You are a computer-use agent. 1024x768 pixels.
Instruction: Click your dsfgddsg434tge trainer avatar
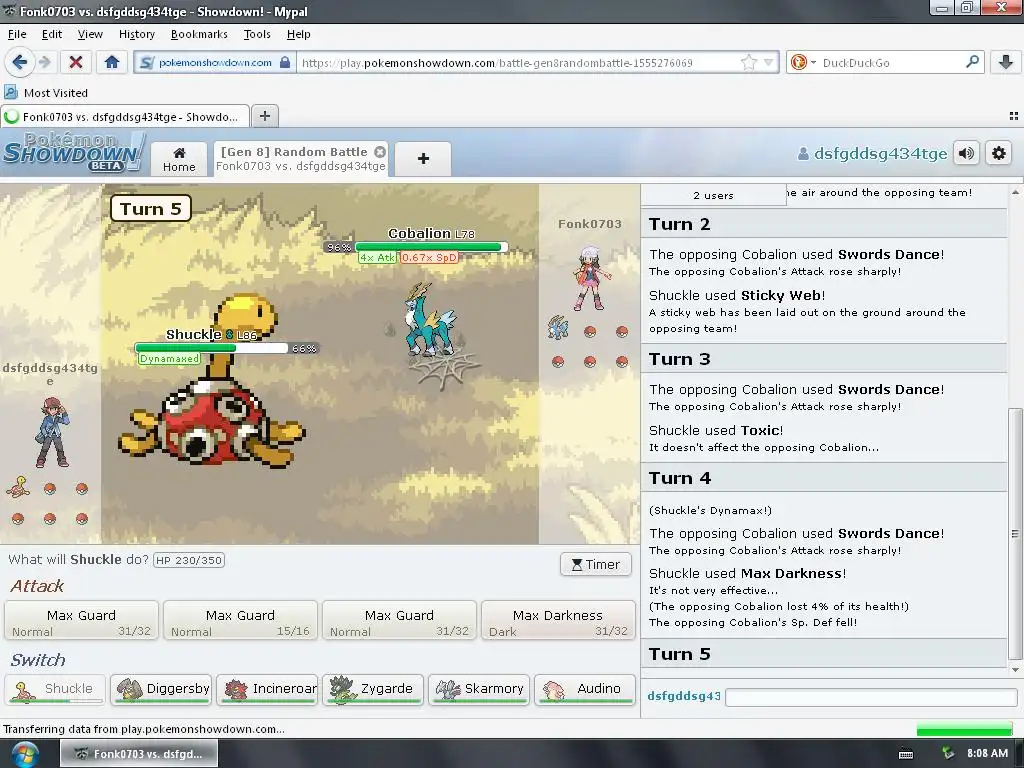(51, 431)
